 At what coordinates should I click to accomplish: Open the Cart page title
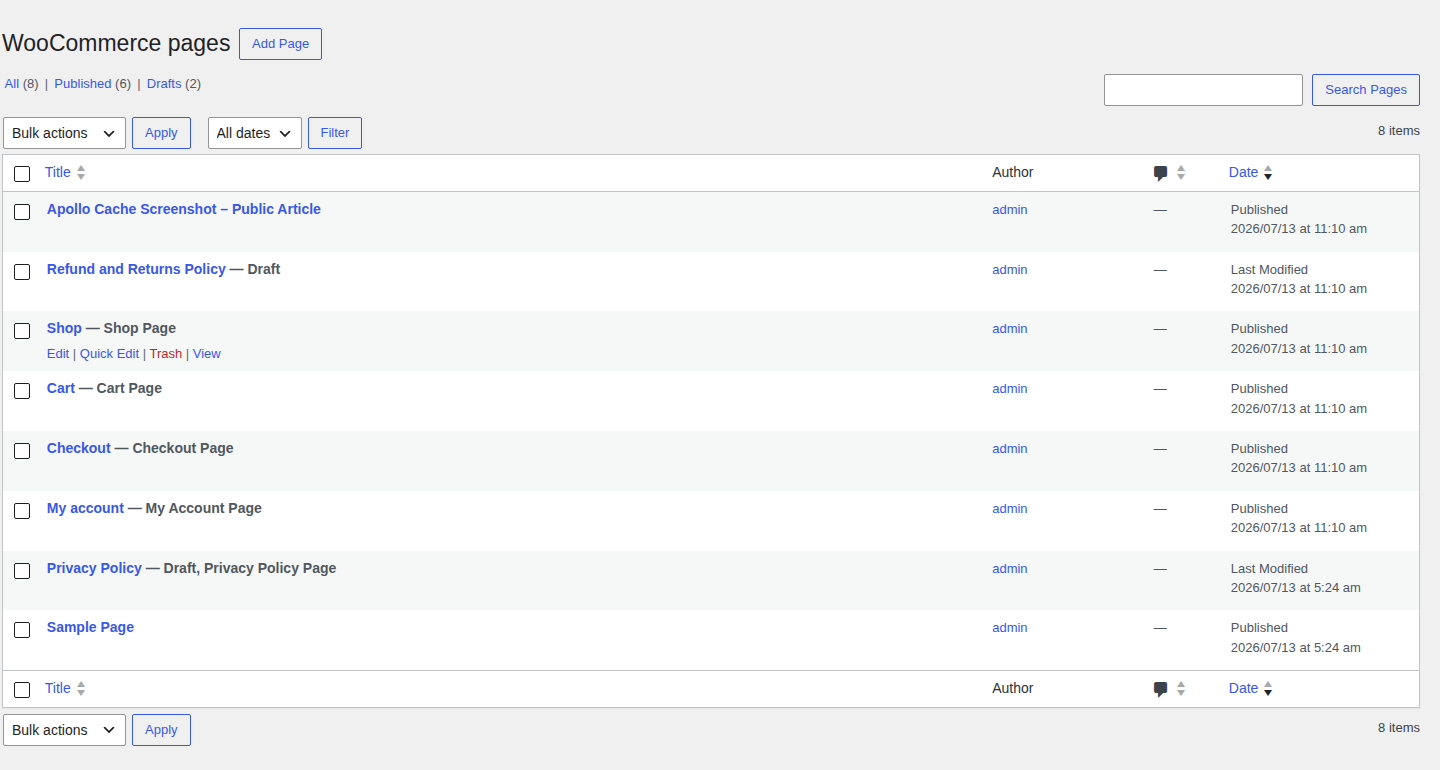[x=61, y=388]
